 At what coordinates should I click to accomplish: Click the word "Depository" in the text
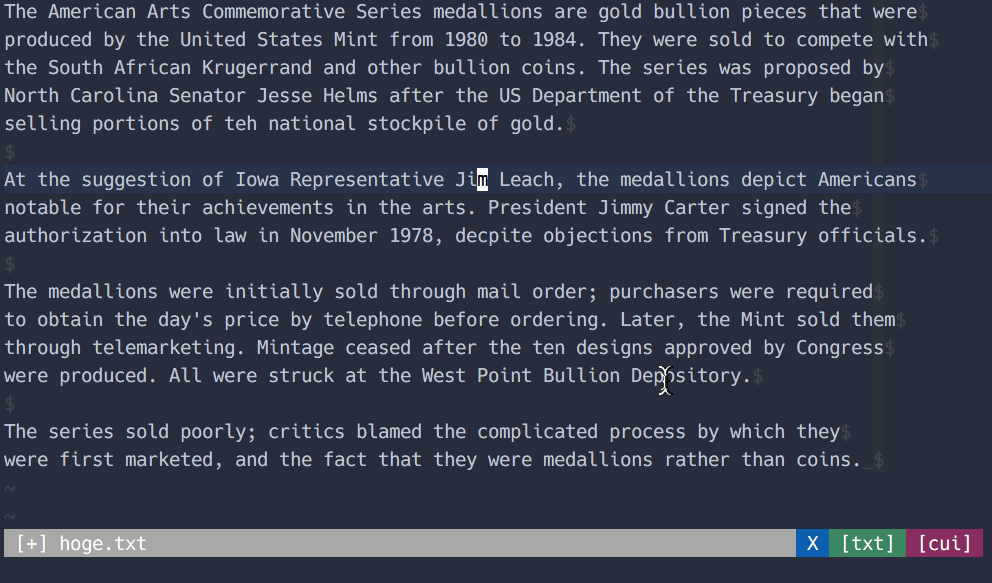[686, 376]
